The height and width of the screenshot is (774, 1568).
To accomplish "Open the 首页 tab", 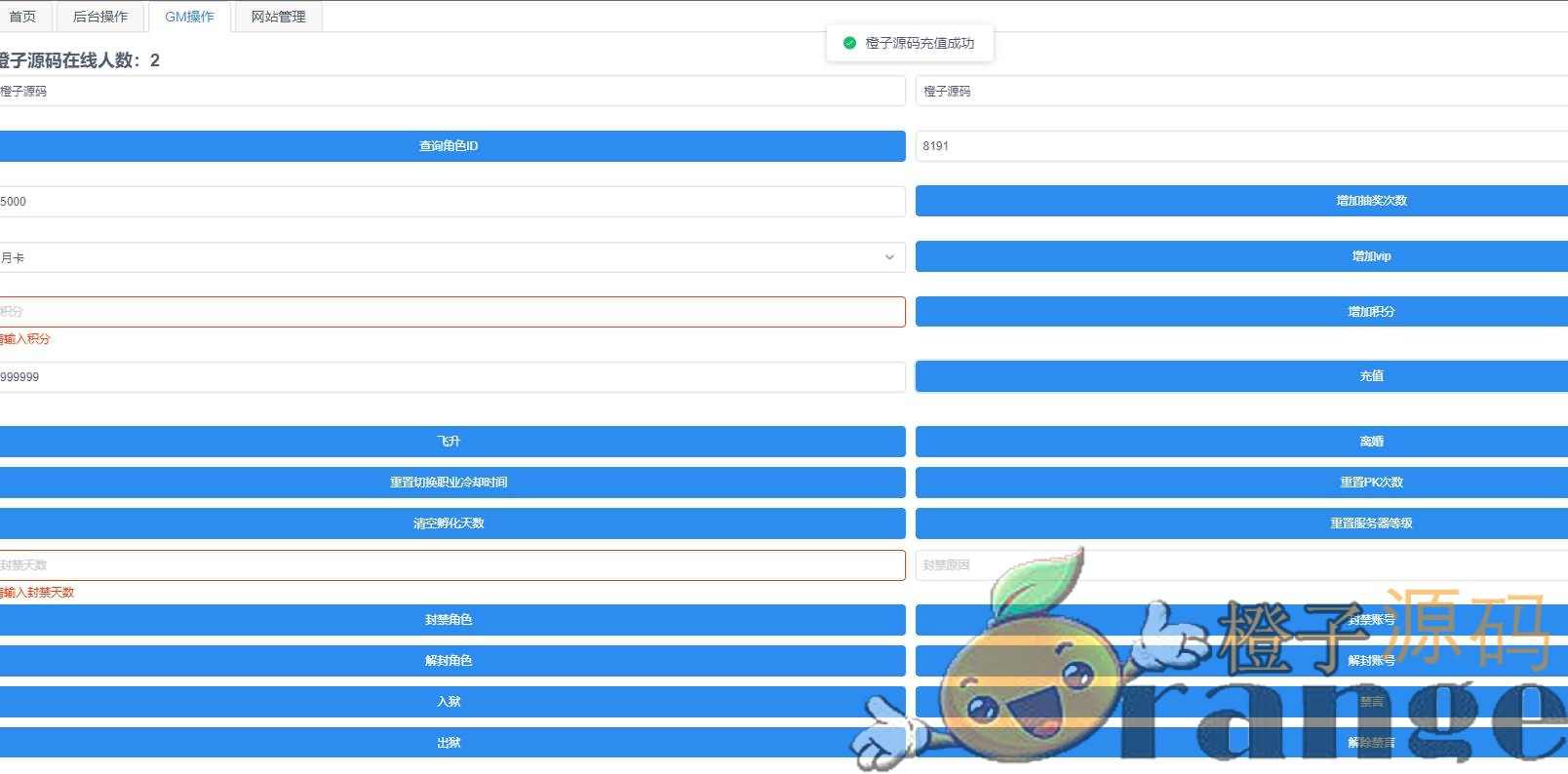I will (x=22, y=17).
